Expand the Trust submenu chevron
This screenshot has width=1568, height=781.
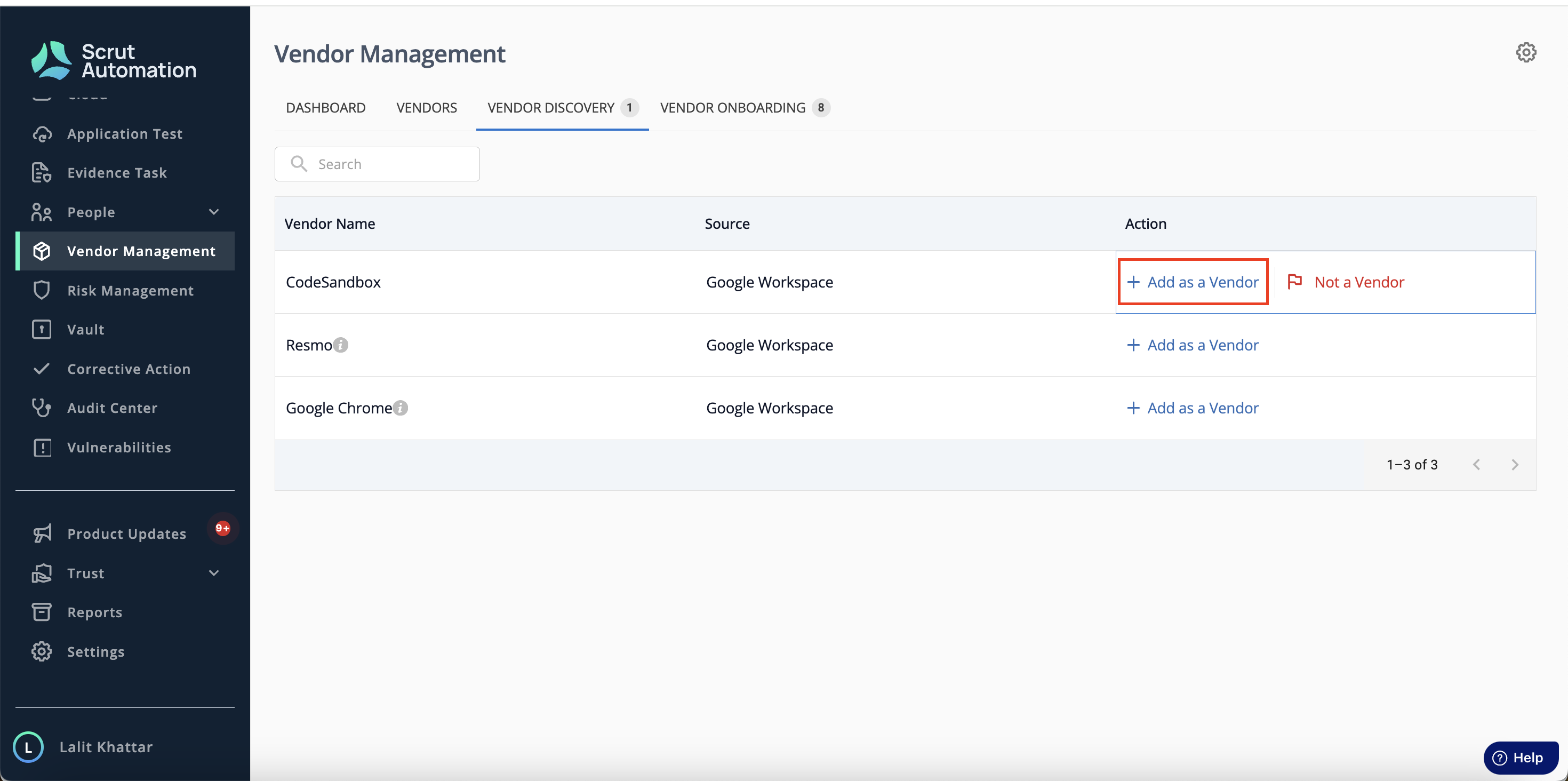click(214, 573)
